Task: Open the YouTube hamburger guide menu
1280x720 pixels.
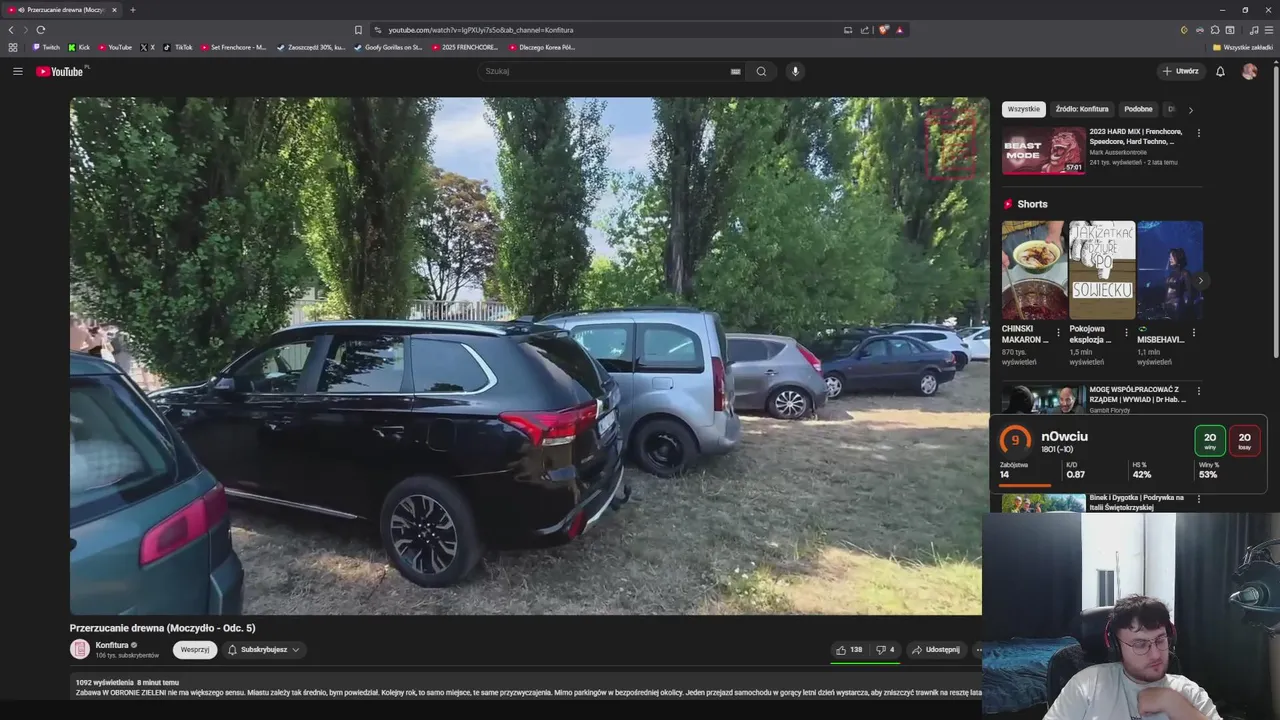Action: (x=17, y=71)
